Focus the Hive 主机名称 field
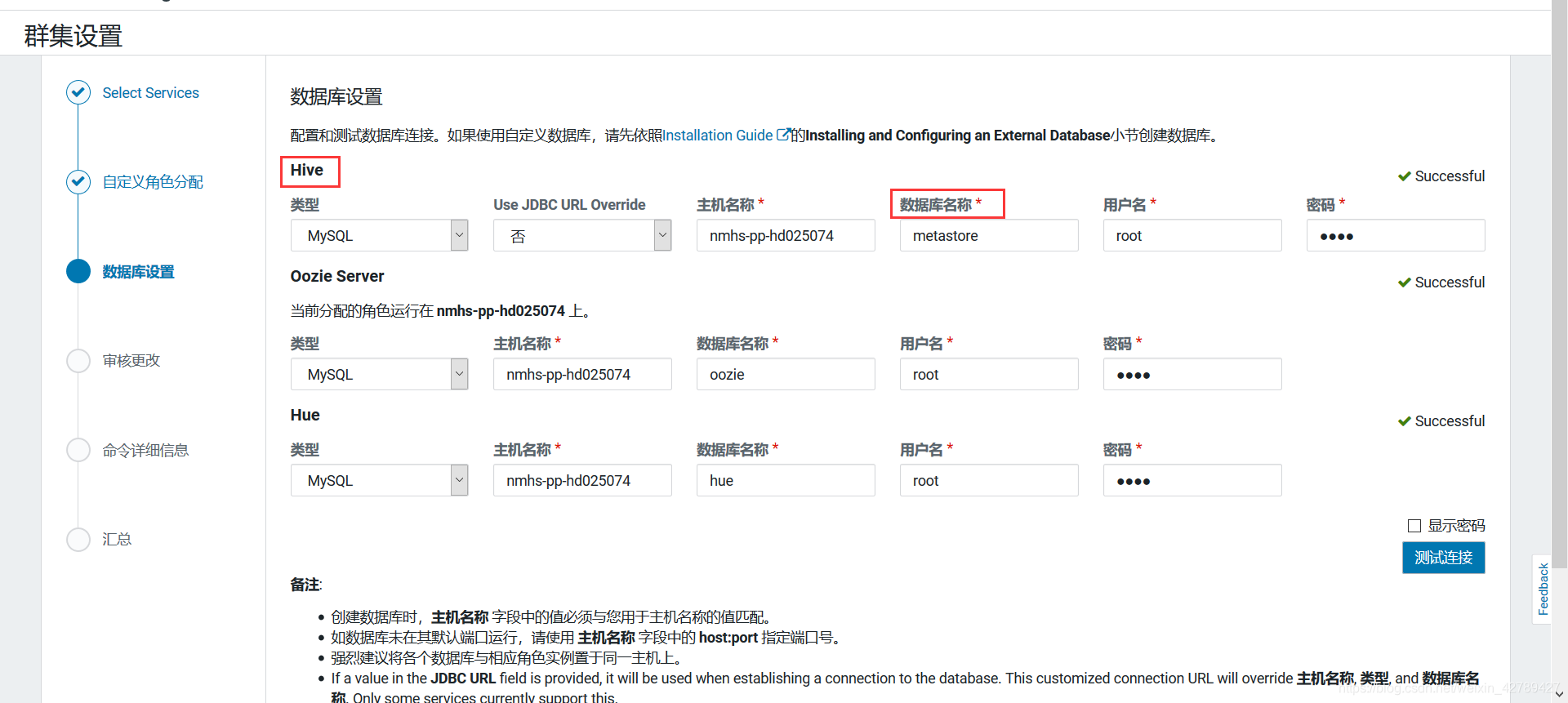This screenshot has height=703, width=1568. tap(786, 235)
